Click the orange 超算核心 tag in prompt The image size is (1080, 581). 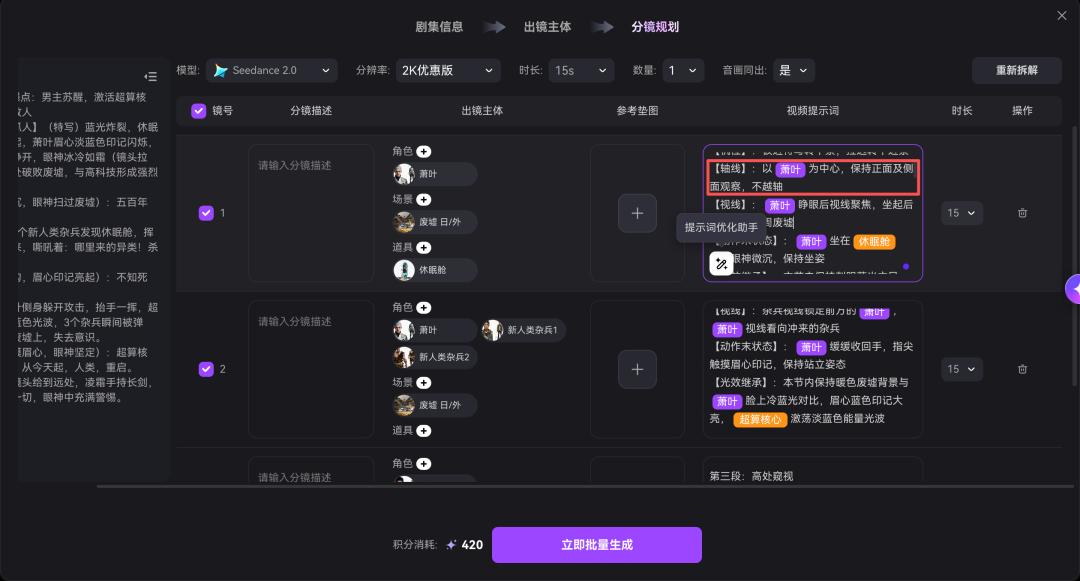pyautogui.click(x=760, y=419)
